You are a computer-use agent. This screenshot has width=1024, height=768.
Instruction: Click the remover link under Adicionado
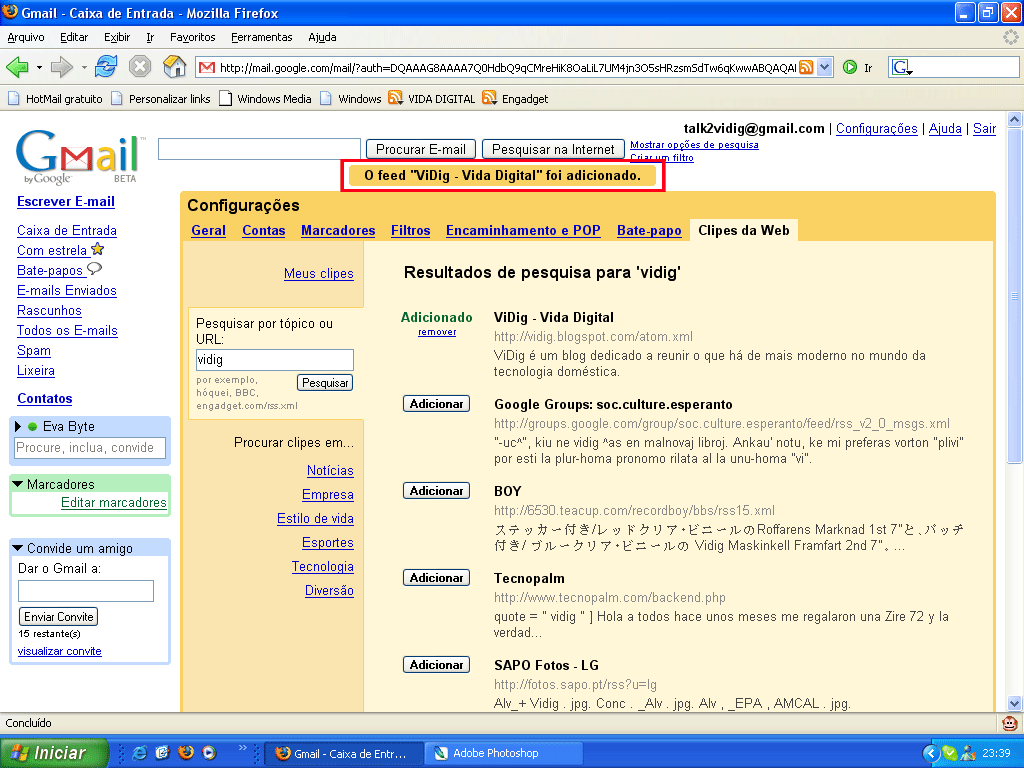coord(437,332)
